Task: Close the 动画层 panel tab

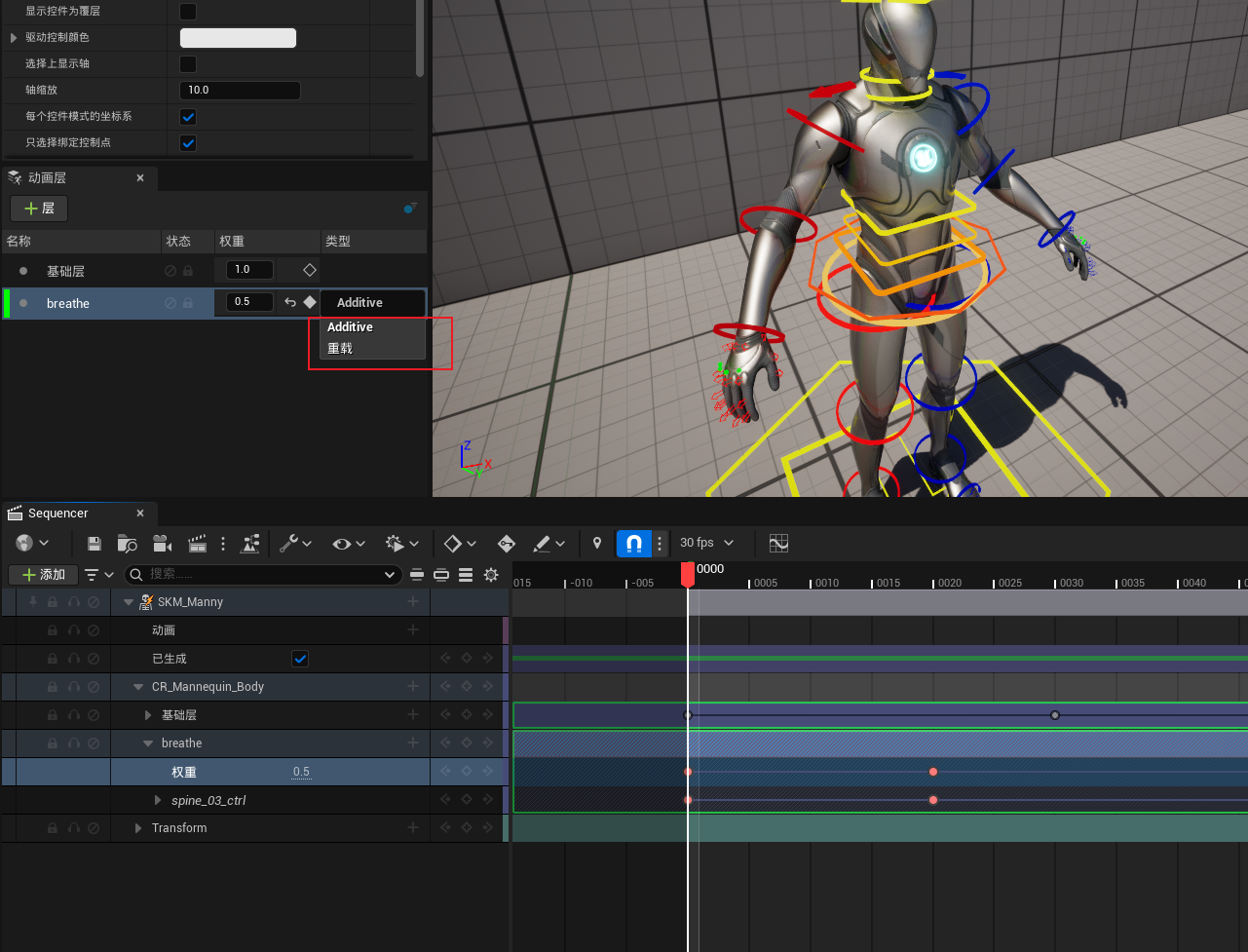Action: pyautogui.click(x=140, y=178)
